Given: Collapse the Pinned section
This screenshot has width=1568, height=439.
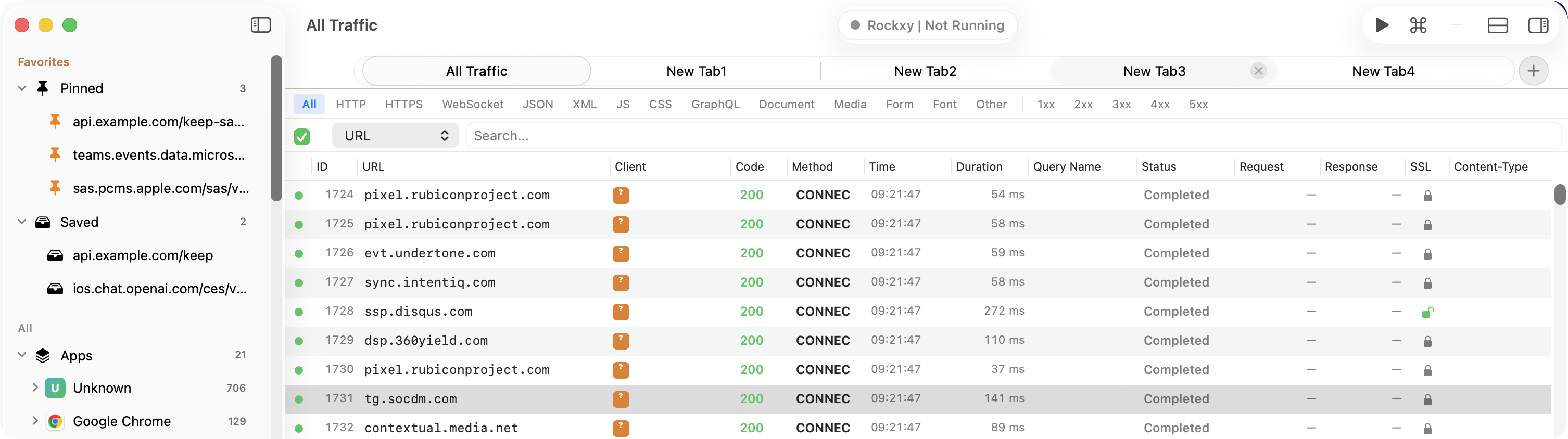Looking at the screenshot, I should (22, 88).
